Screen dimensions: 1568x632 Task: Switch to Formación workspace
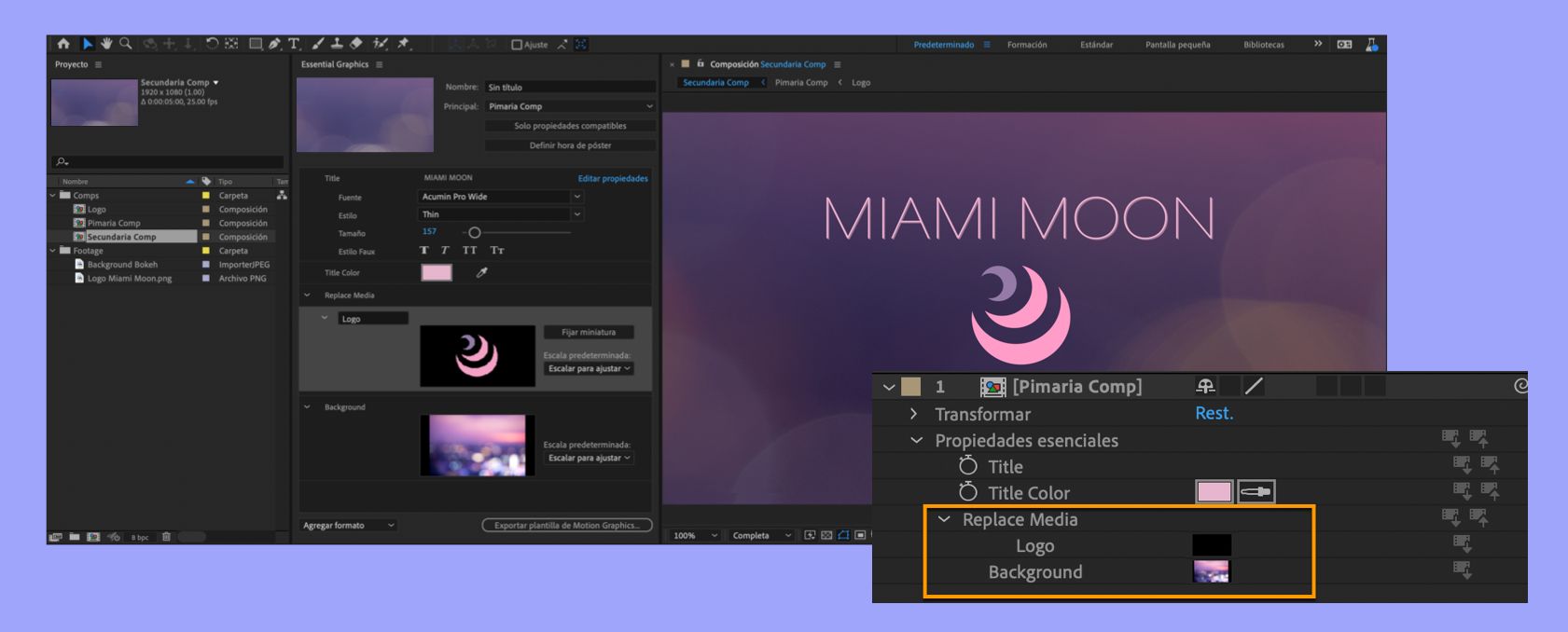(1027, 45)
